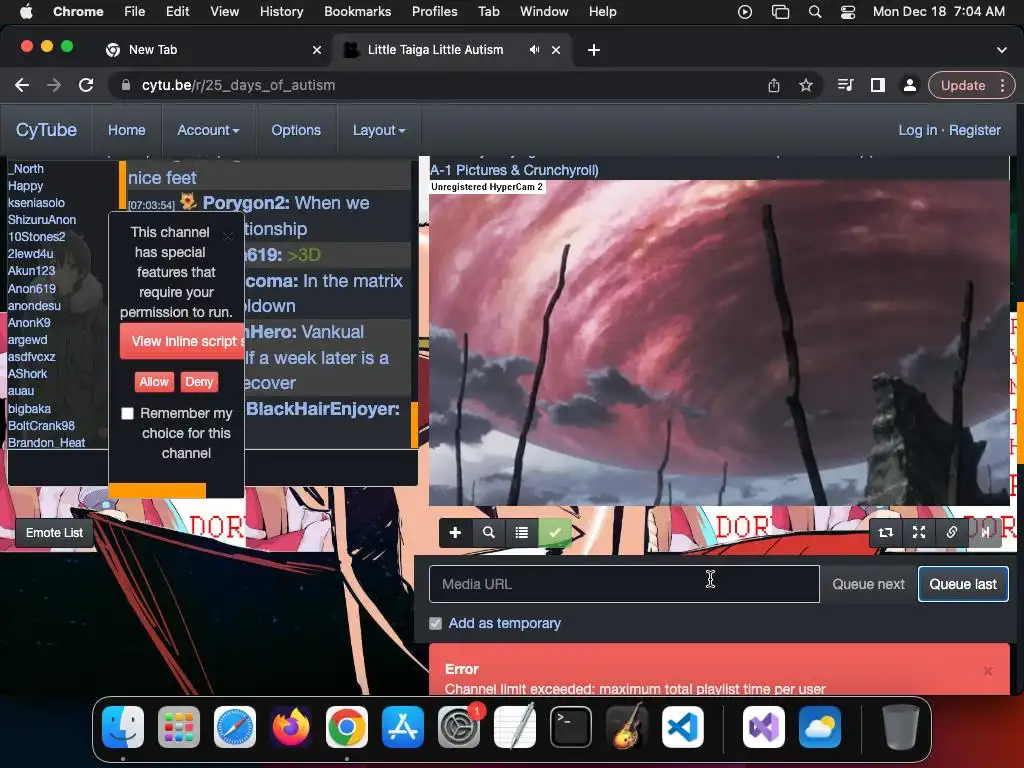Switch to the New Tab browser tab
The width and height of the screenshot is (1024, 768).
(x=212, y=50)
